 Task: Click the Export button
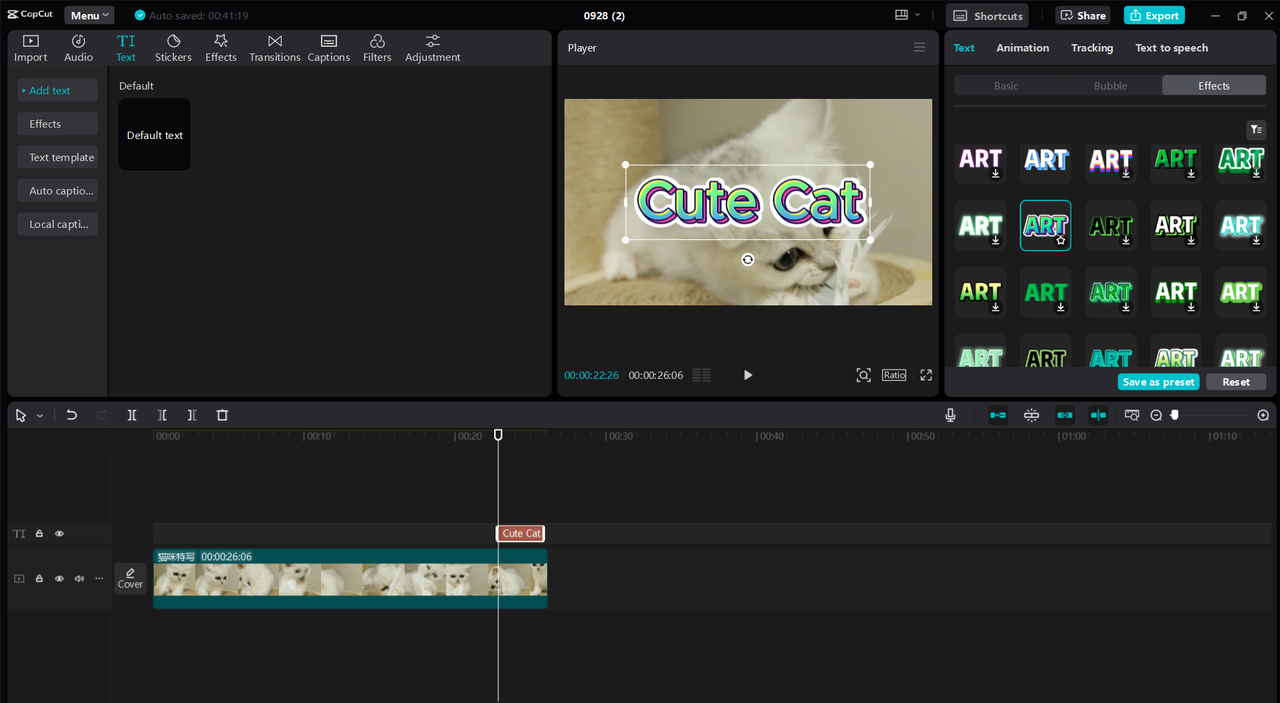coord(1154,15)
